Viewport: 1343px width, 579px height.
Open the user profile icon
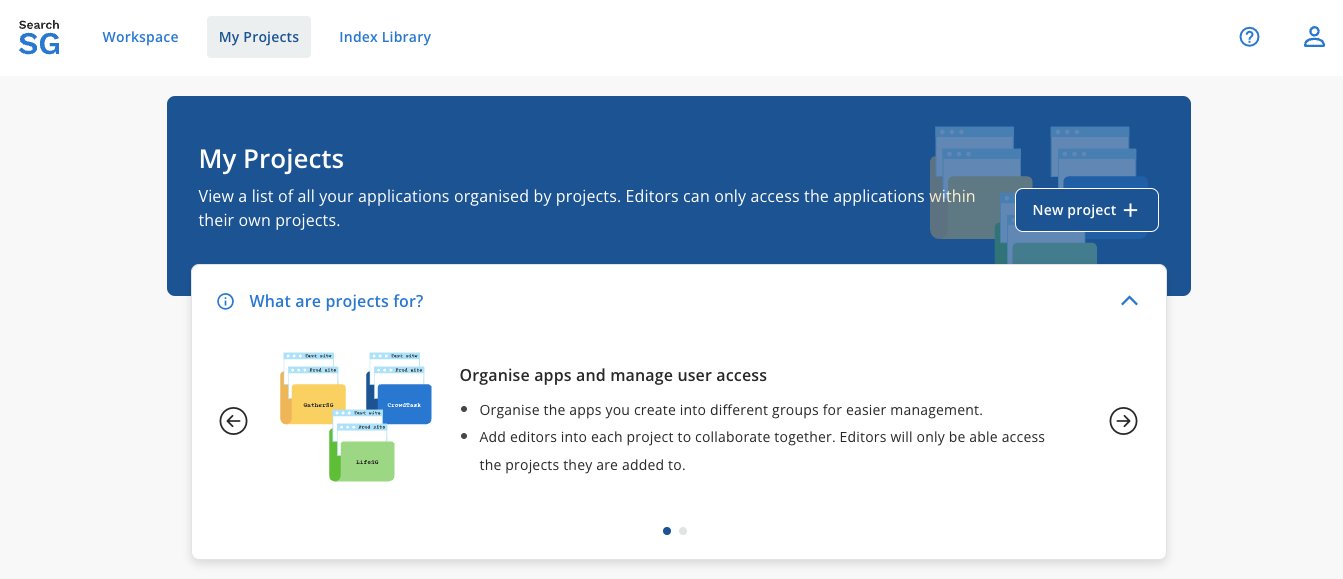pos(1314,36)
